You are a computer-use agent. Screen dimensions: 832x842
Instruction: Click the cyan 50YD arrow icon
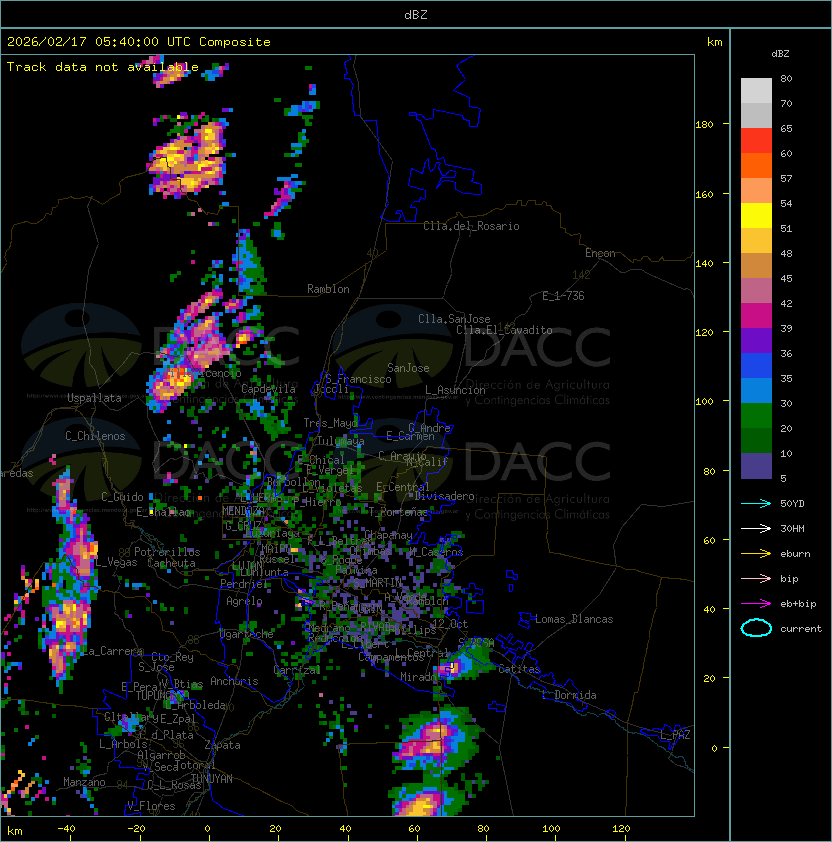point(756,503)
